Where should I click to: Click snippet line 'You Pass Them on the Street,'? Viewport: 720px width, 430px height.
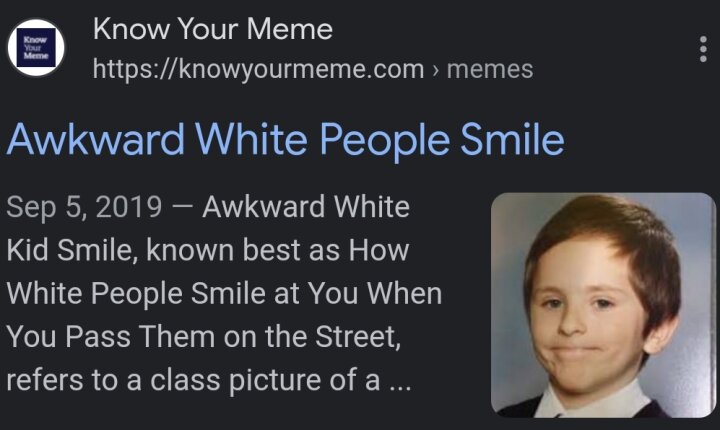pyautogui.click(x=204, y=337)
